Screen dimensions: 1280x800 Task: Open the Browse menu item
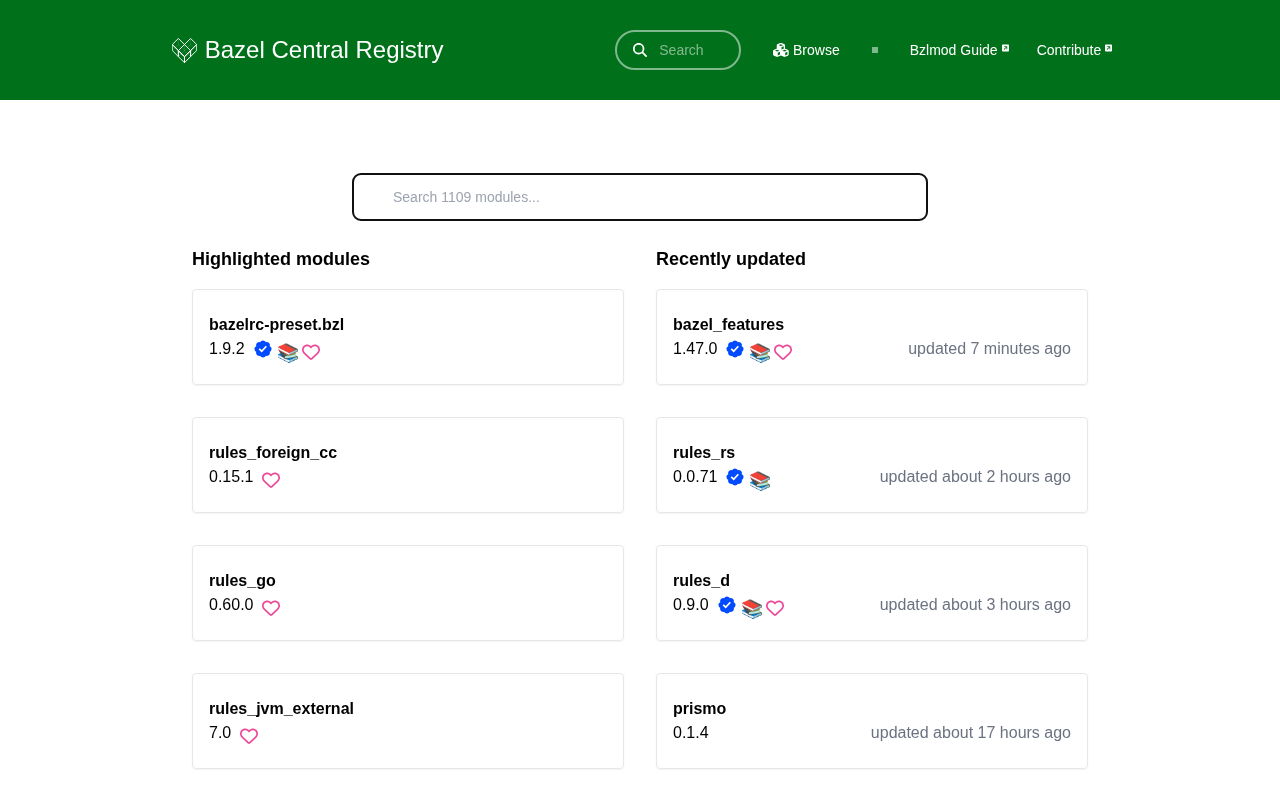pyautogui.click(x=806, y=50)
